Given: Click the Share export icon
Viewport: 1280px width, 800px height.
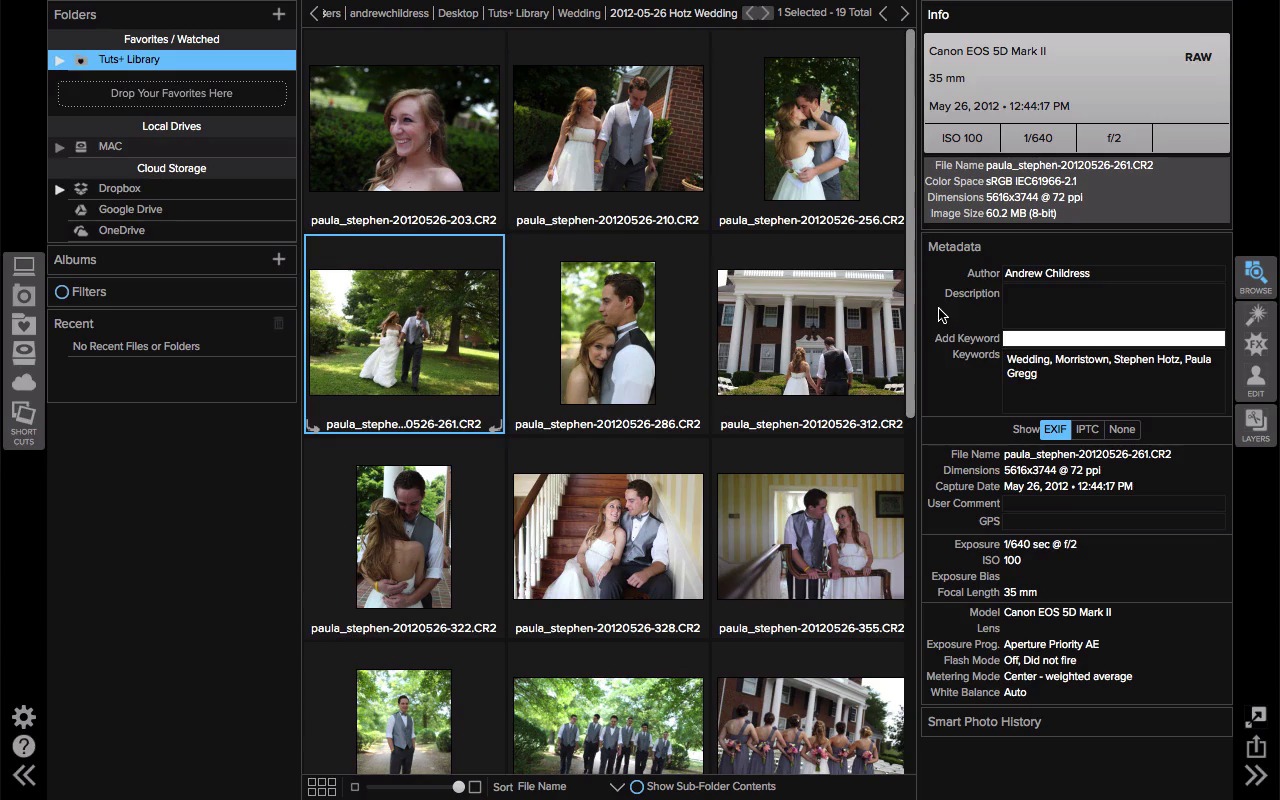Looking at the screenshot, I should pos(1256,746).
